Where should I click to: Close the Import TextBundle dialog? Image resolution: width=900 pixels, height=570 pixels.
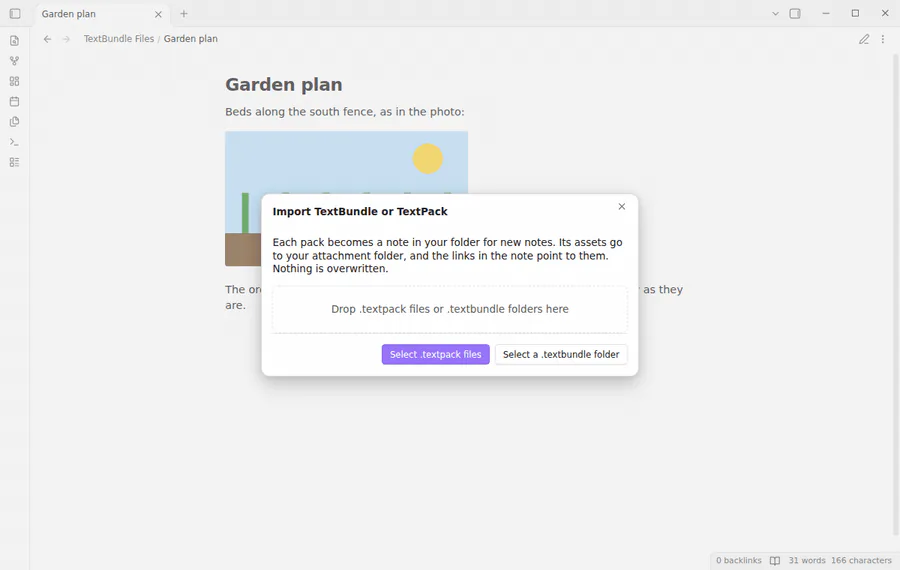622,207
